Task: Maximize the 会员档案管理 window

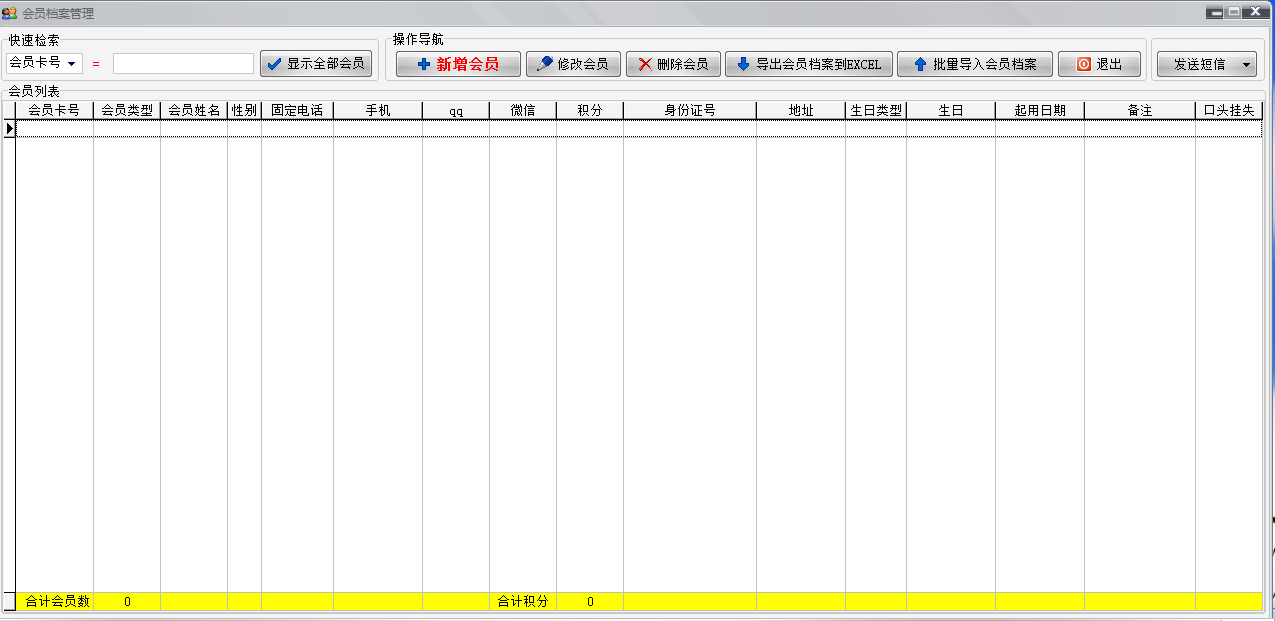Action: pyautogui.click(x=1234, y=12)
